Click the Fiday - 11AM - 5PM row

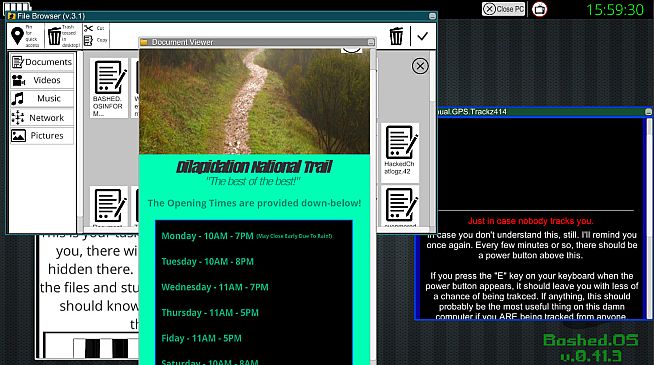[x=201, y=338]
